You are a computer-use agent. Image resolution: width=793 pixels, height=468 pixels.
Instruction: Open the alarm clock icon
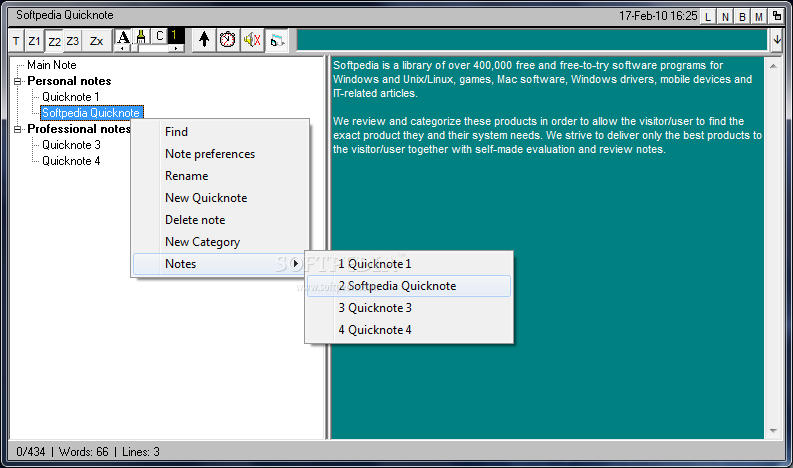pyautogui.click(x=228, y=39)
